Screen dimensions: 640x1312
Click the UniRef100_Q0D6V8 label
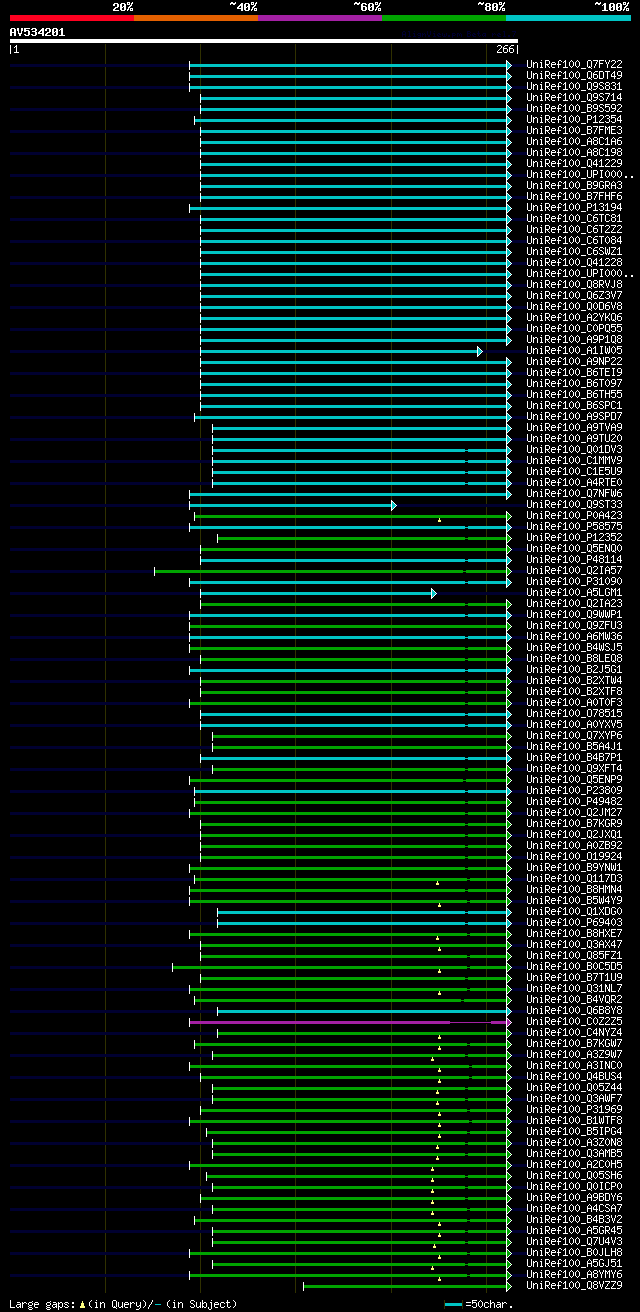(x=575, y=306)
